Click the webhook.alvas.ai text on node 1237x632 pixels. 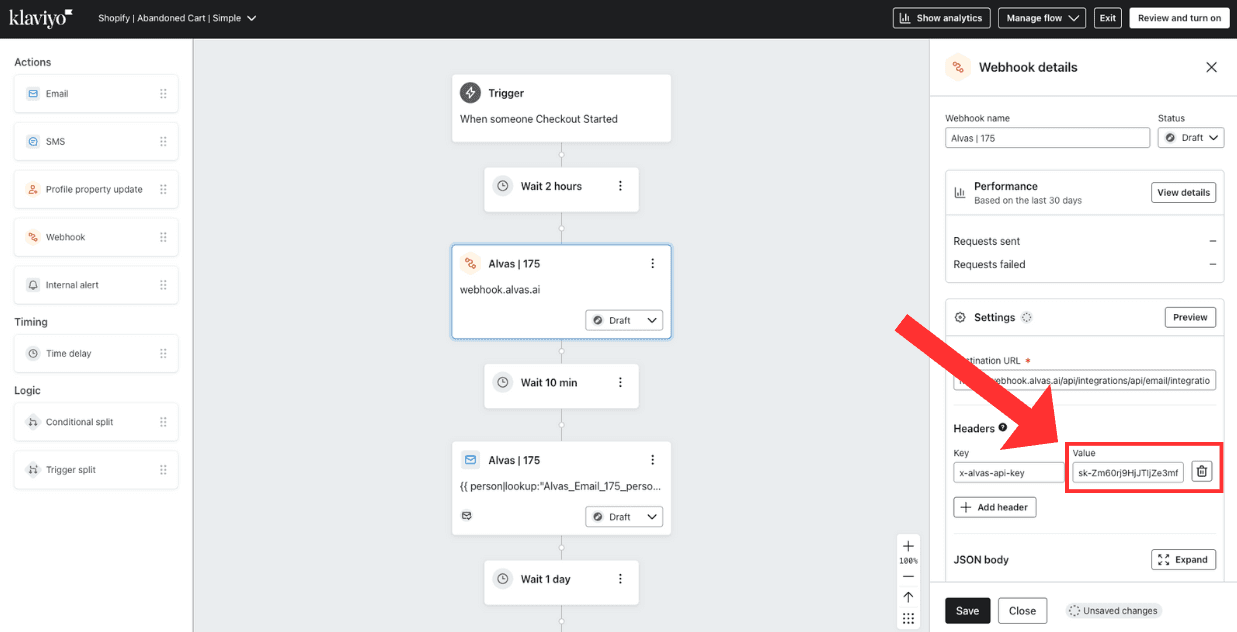coord(500,290)
